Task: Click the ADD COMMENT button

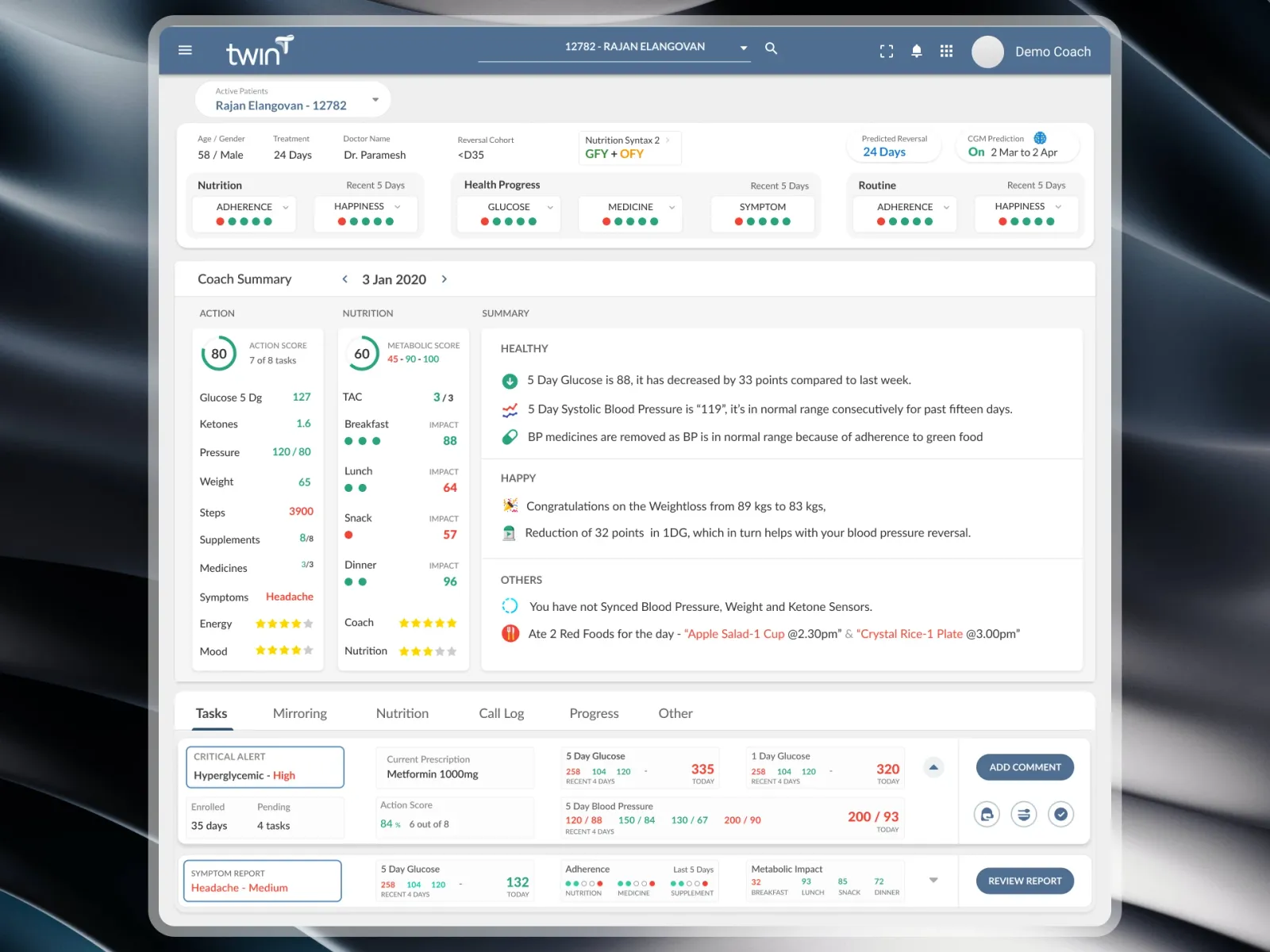Action: pos(1025,767)
